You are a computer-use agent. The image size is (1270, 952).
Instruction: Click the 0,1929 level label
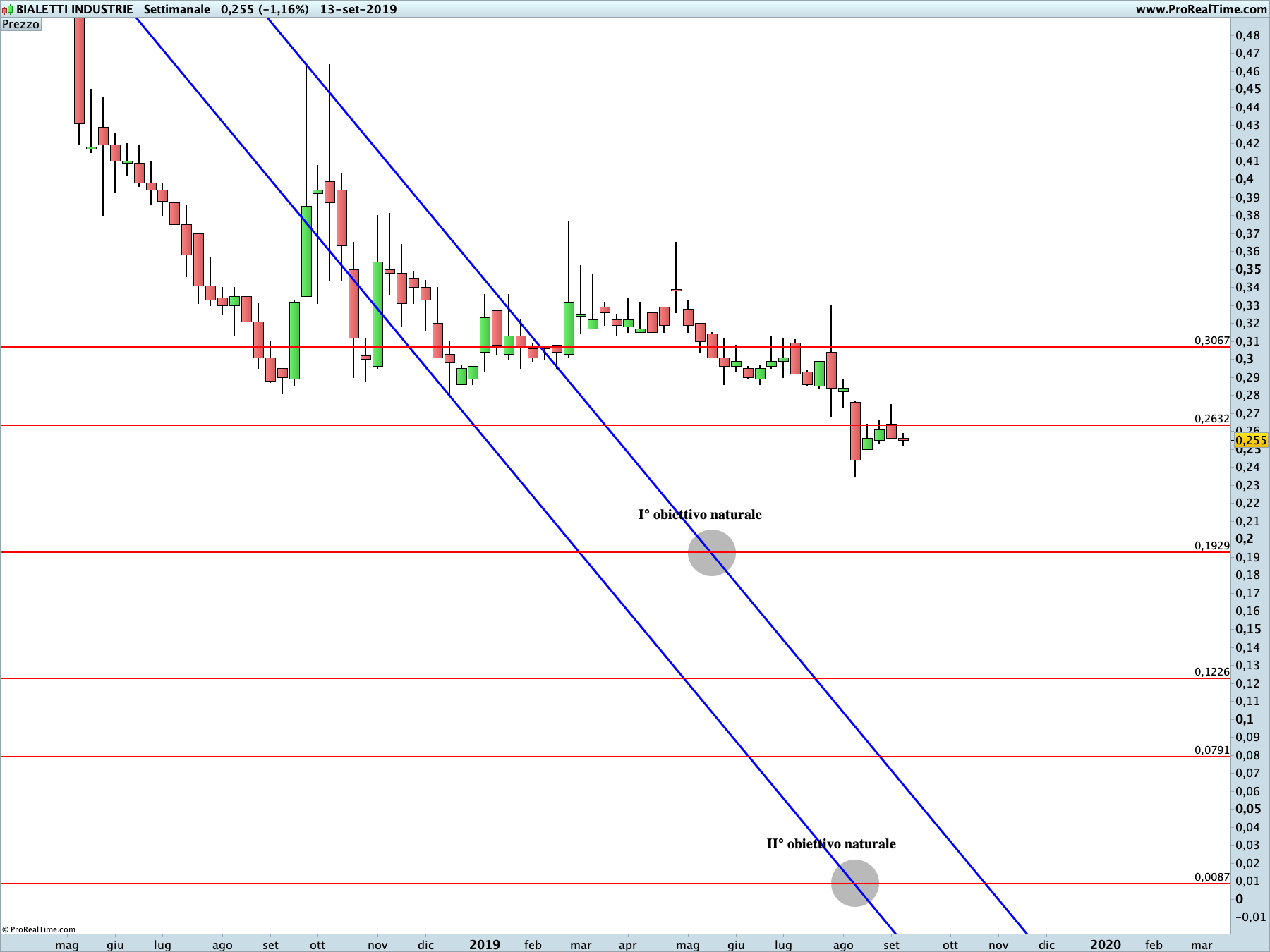click(x=1212, y=546)
